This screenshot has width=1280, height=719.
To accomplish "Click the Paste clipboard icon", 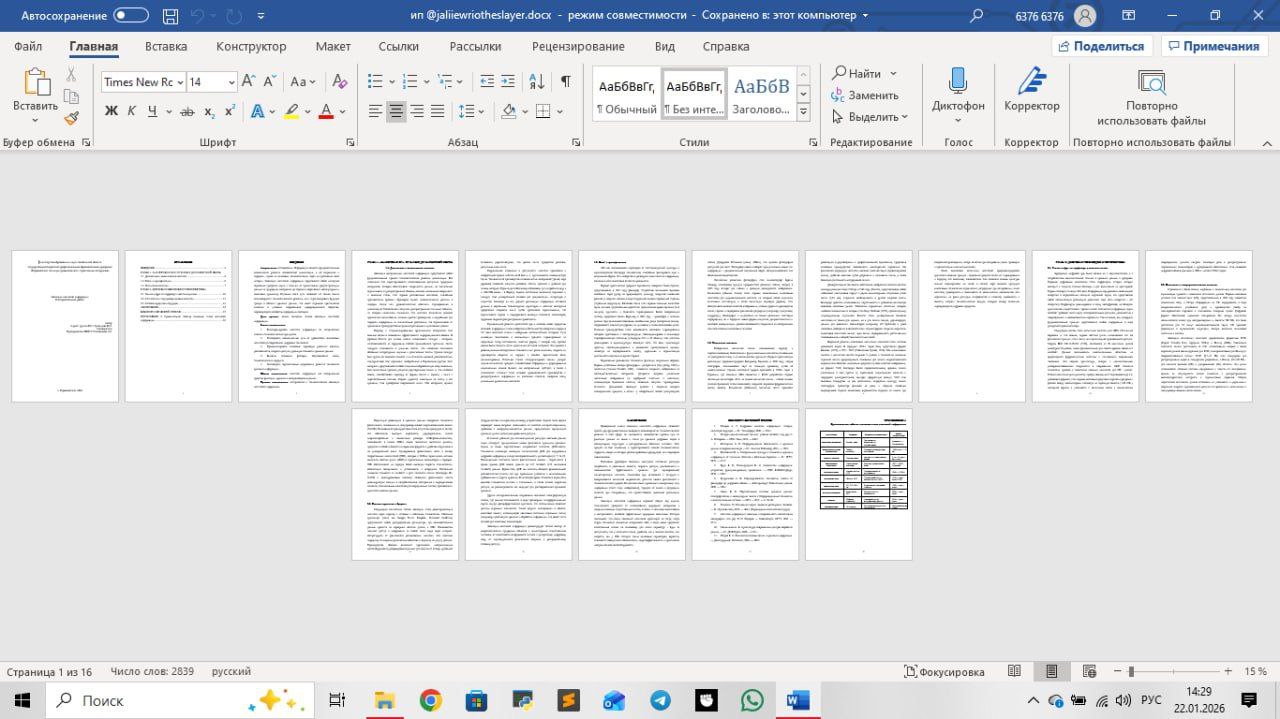I will (36, 83).
